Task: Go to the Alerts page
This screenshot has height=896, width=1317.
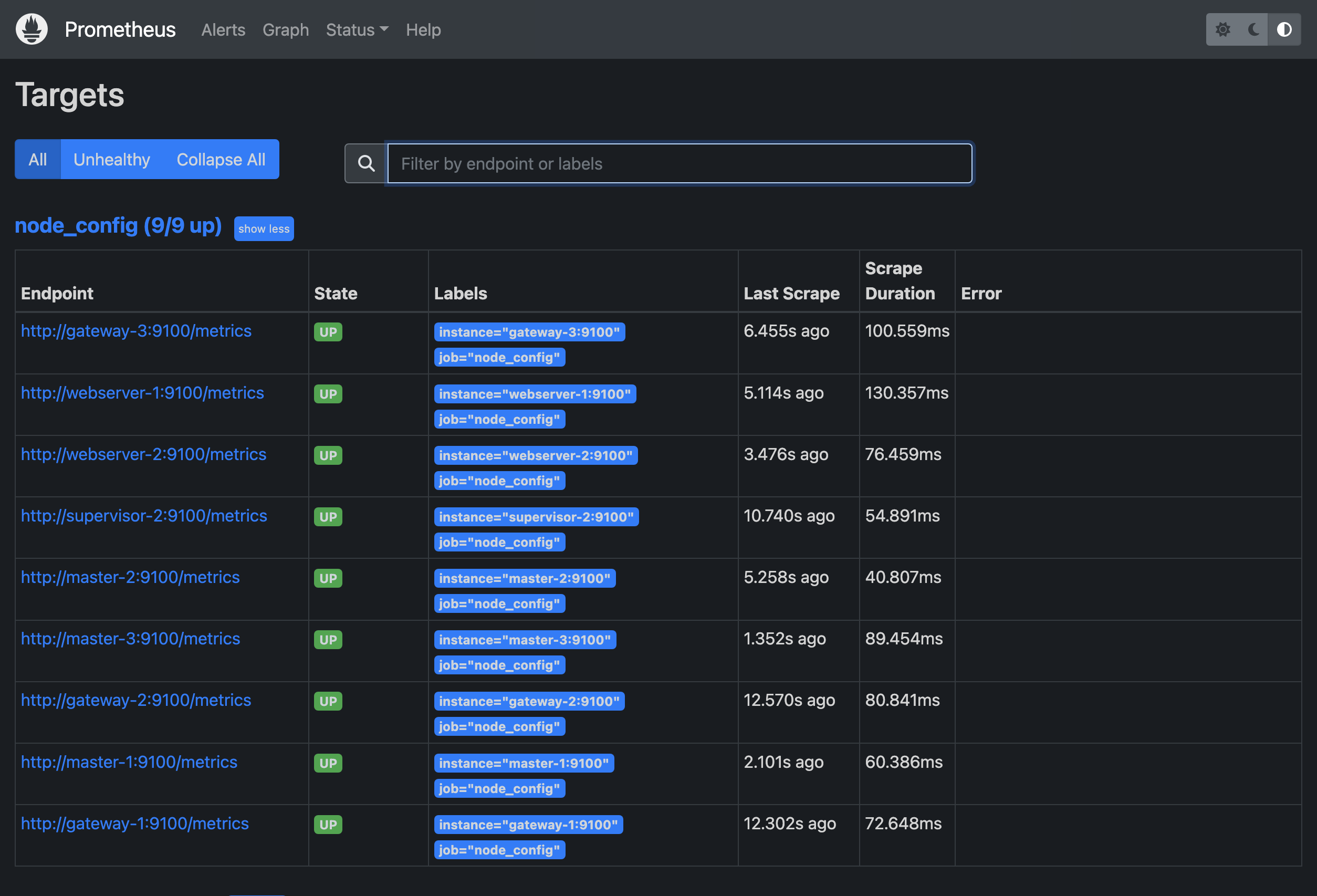Action: point(223,29)
